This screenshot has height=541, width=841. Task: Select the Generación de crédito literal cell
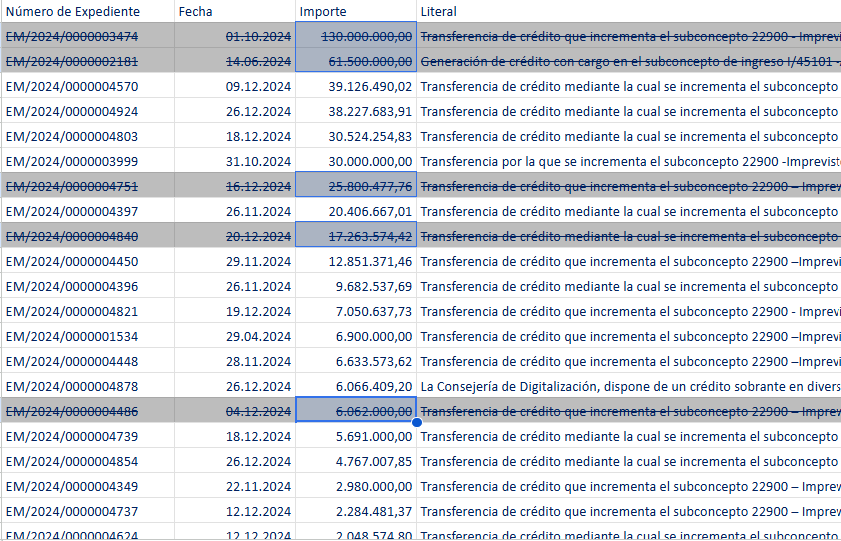point(629,62)
